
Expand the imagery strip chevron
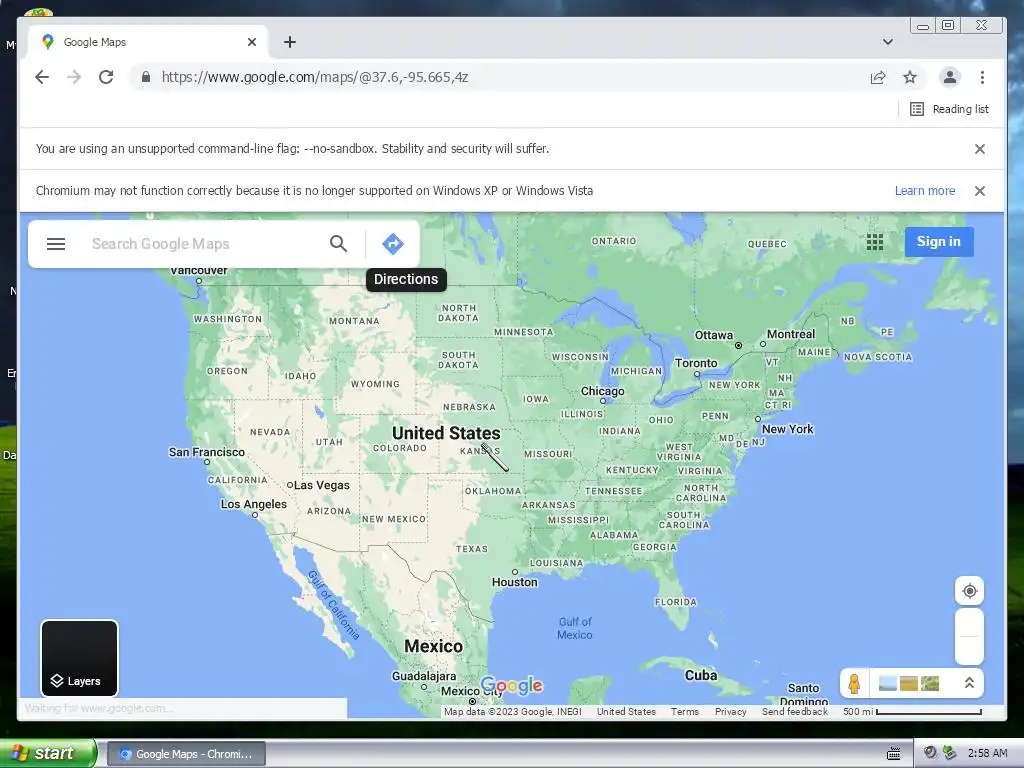pos(969,683)
